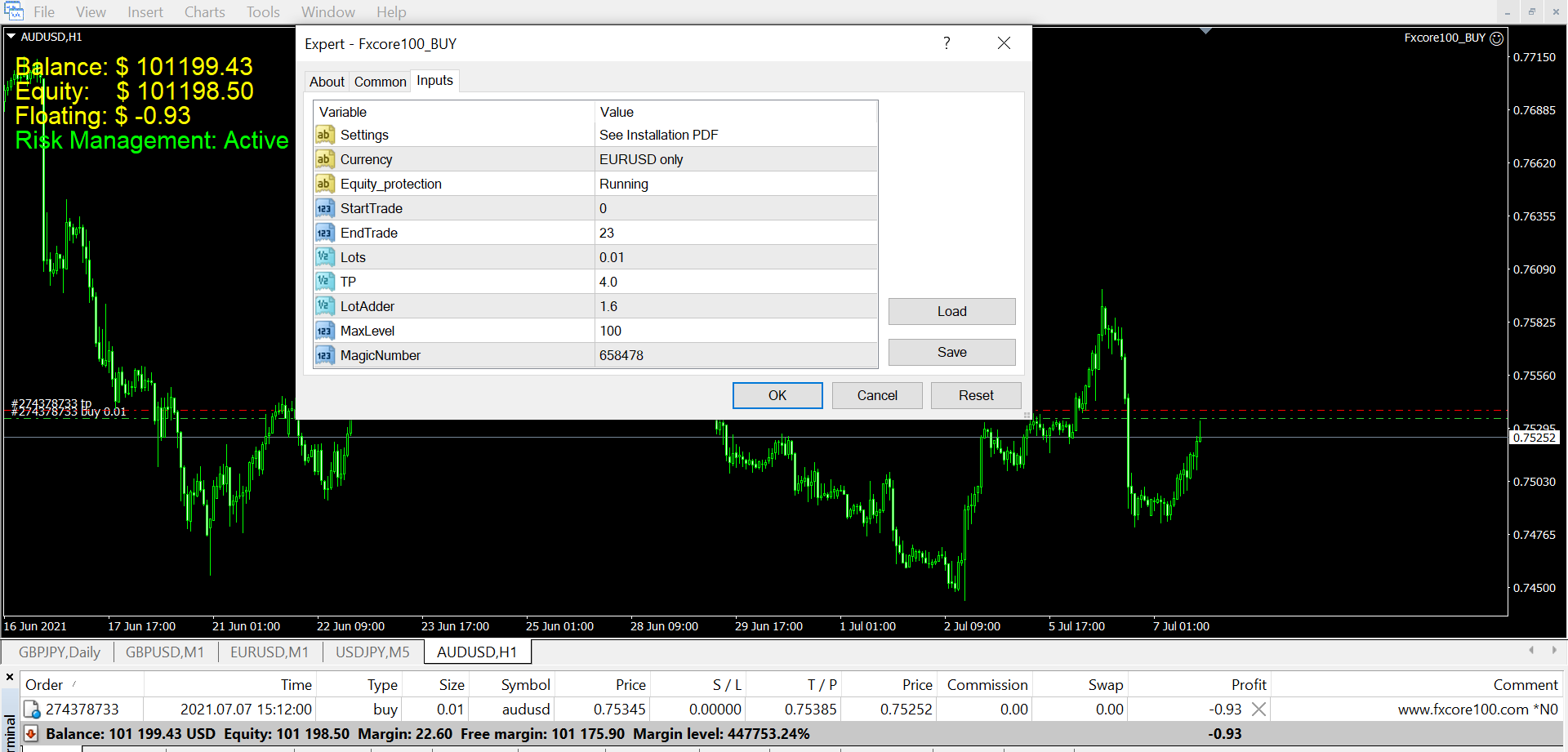Click the chart shift triangle marker at top
This screenshot has height=752, width=1568.
tap(1205, 31)
